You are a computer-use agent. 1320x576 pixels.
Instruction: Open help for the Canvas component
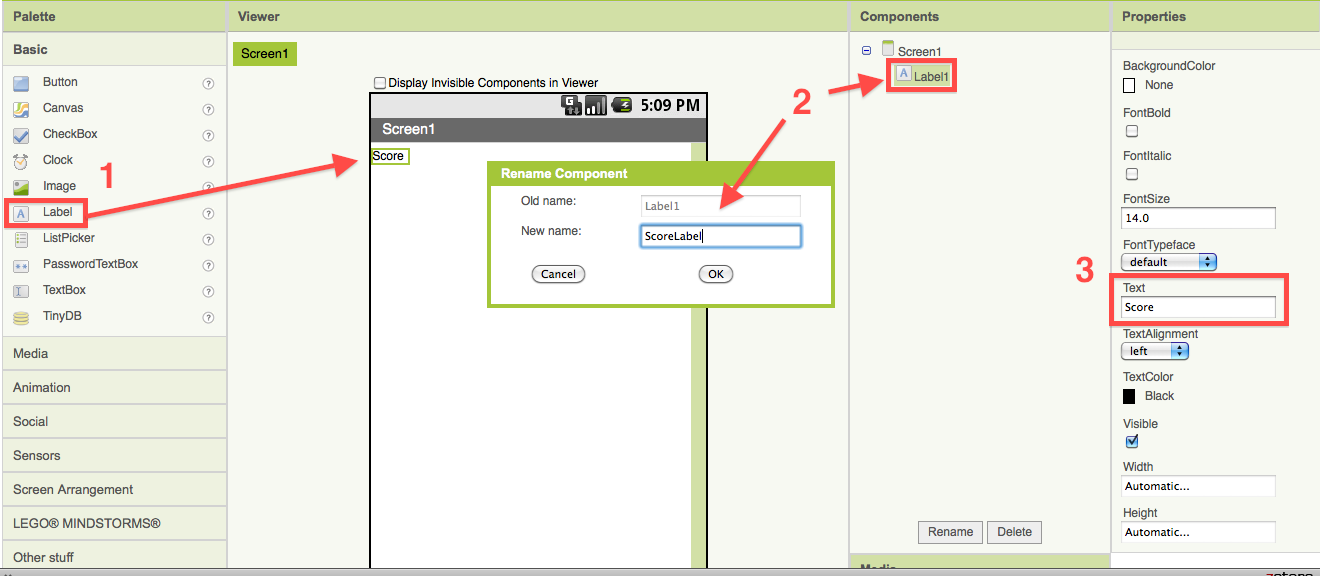click(x=208, y=109)
